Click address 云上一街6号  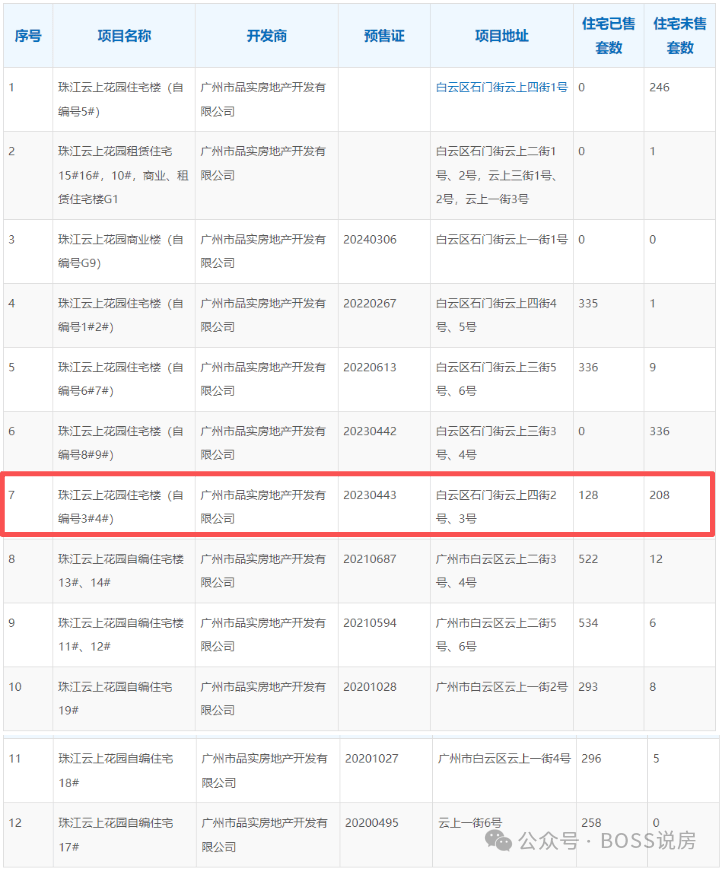[x=470, y=823]
